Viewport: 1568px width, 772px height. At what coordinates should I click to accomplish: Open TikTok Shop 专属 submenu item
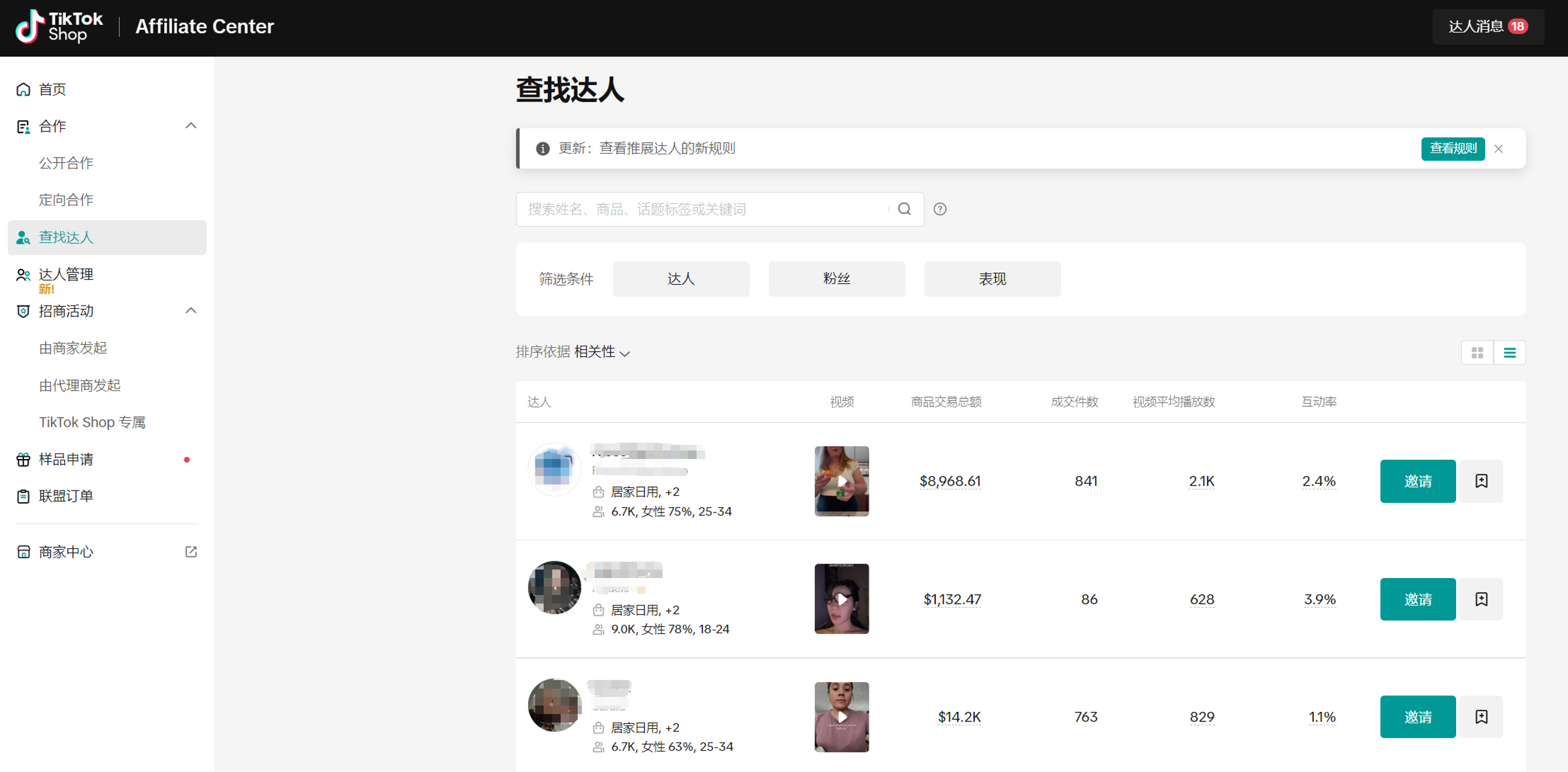coord(92,422)
